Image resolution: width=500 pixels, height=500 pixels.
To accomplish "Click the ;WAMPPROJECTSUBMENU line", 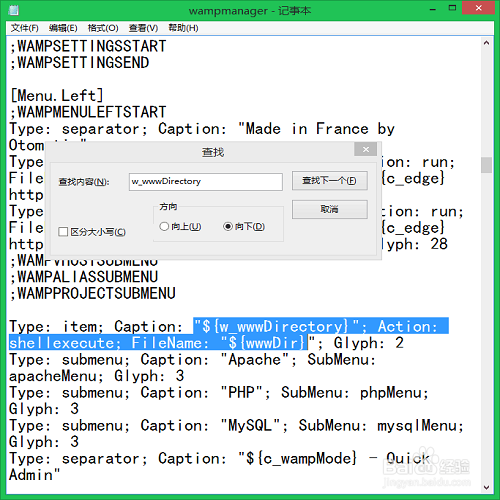I will [x=93, y=293].
